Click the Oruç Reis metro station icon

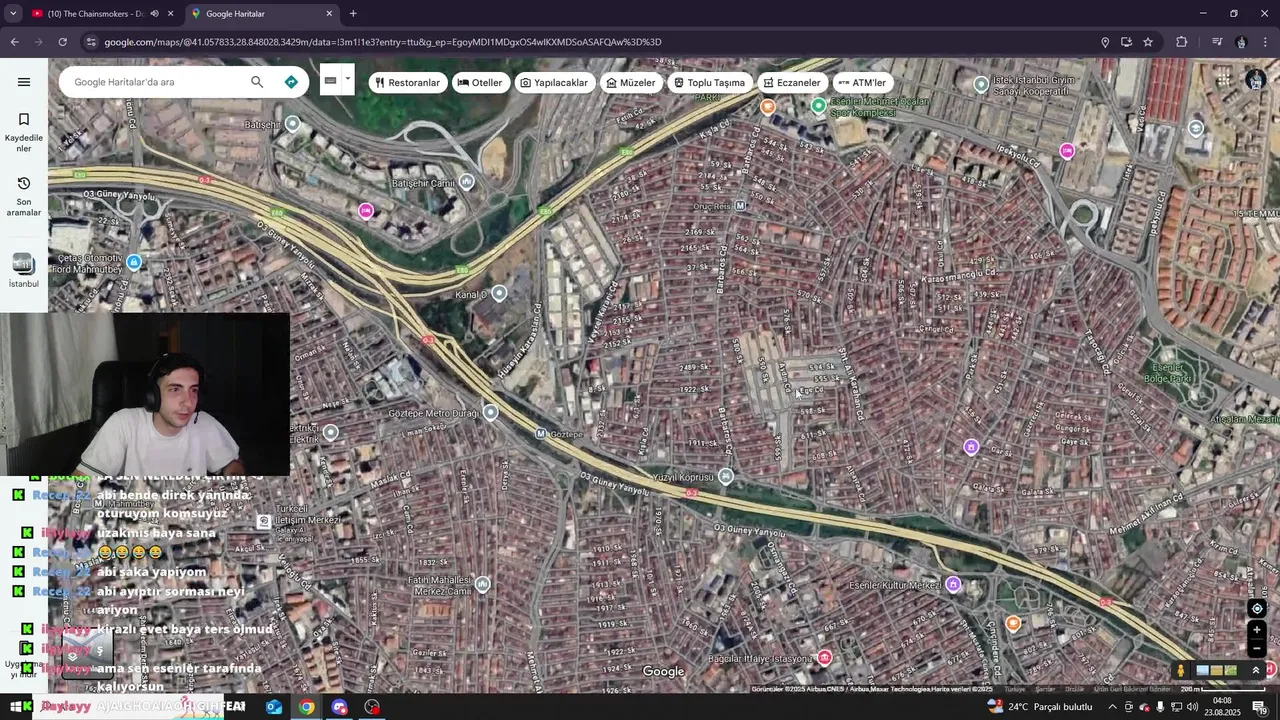tap(740, 206)
